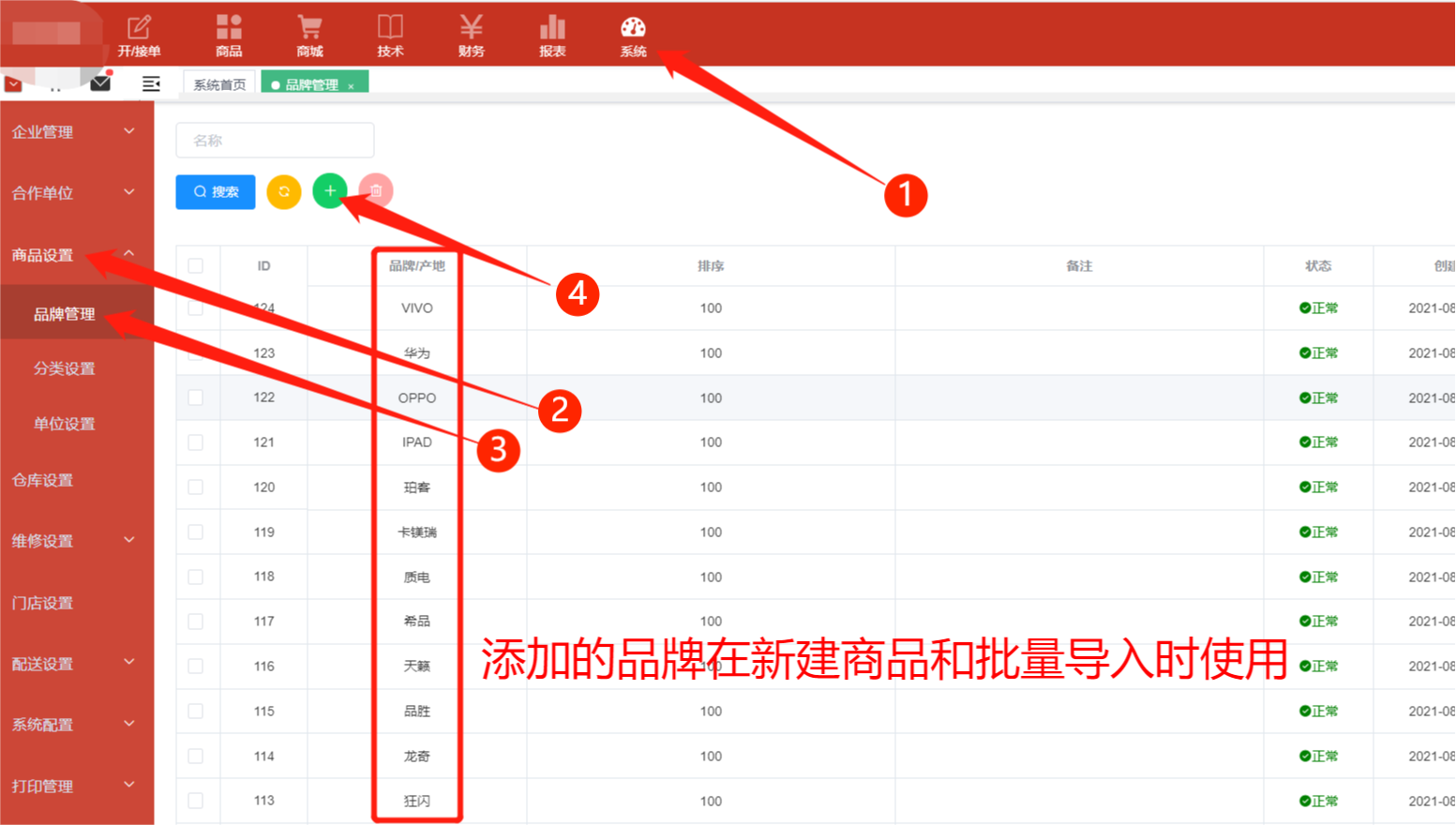Click the 正常 status in row 113

click(1318, 802)
